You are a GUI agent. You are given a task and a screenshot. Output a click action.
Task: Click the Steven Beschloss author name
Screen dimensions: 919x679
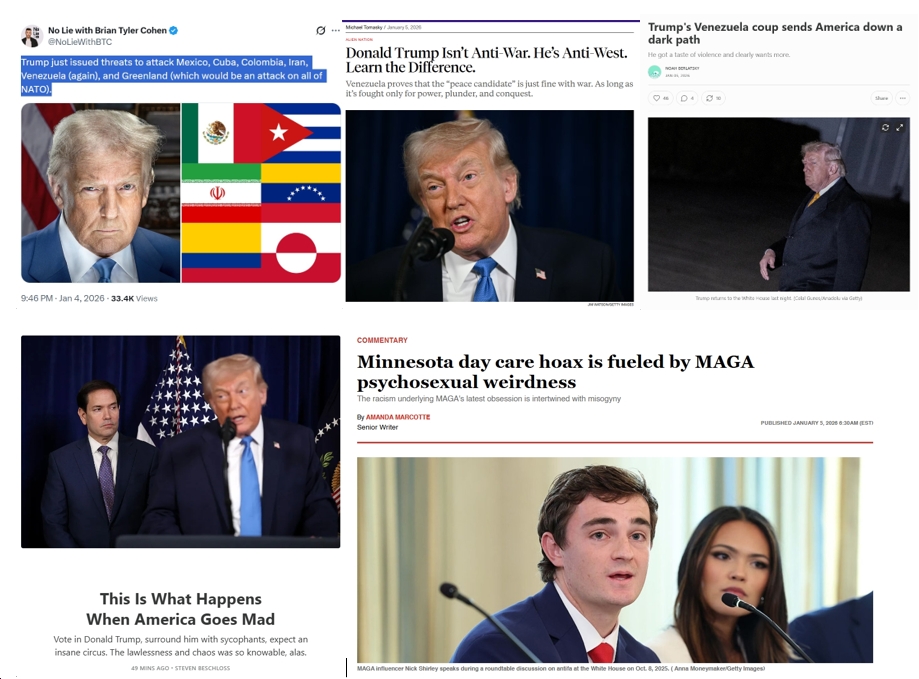(202, 668)
